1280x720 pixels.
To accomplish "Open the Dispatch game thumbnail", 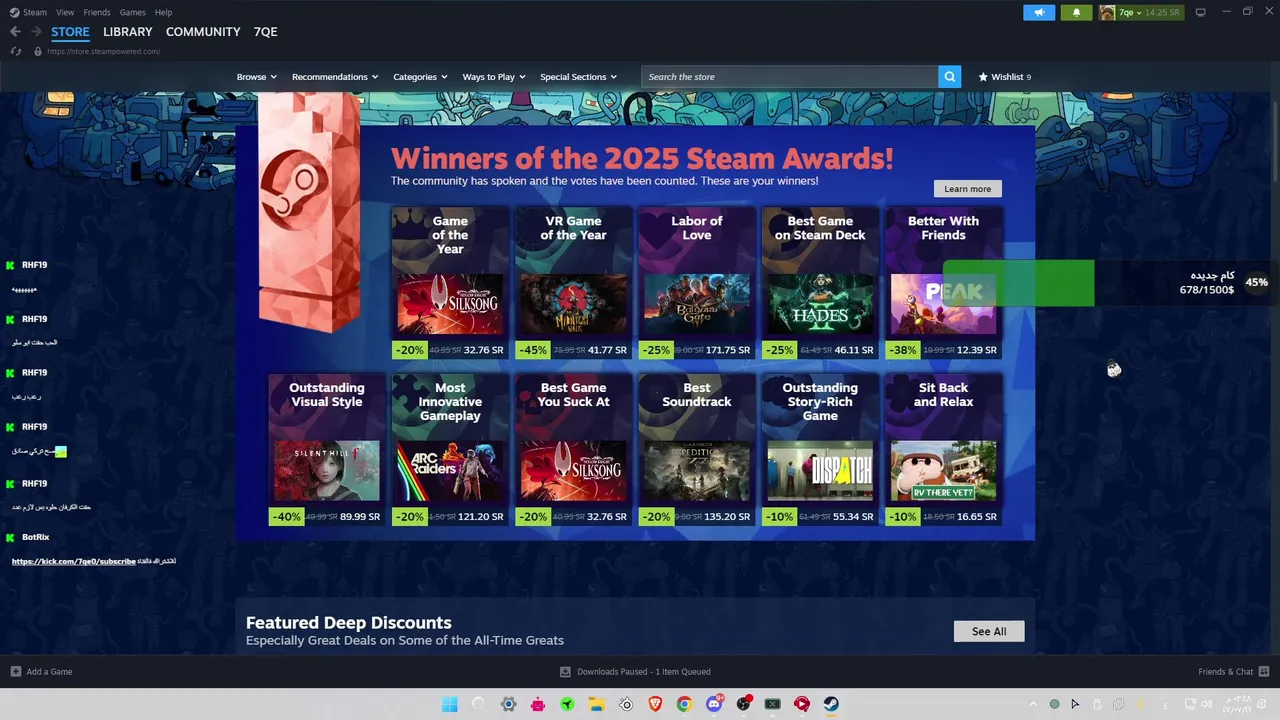I will point(820,470).
